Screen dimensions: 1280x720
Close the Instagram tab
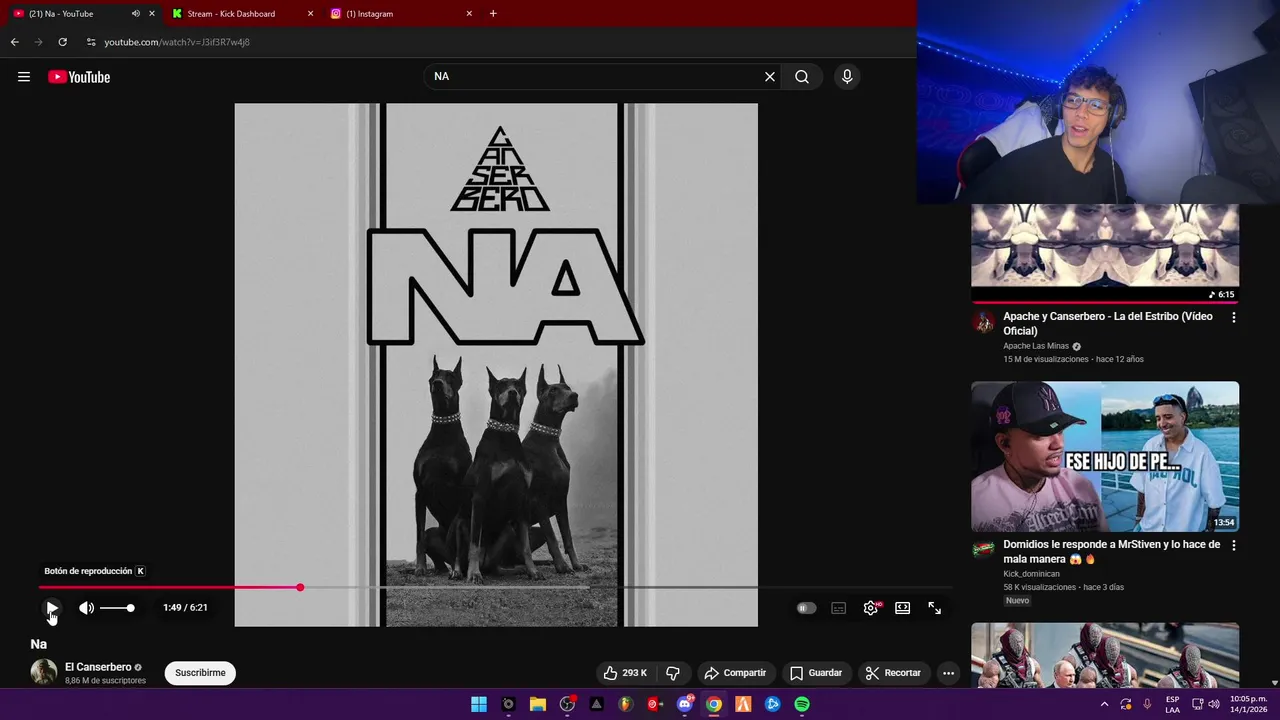pyautogui.click(x=469, y=14)
